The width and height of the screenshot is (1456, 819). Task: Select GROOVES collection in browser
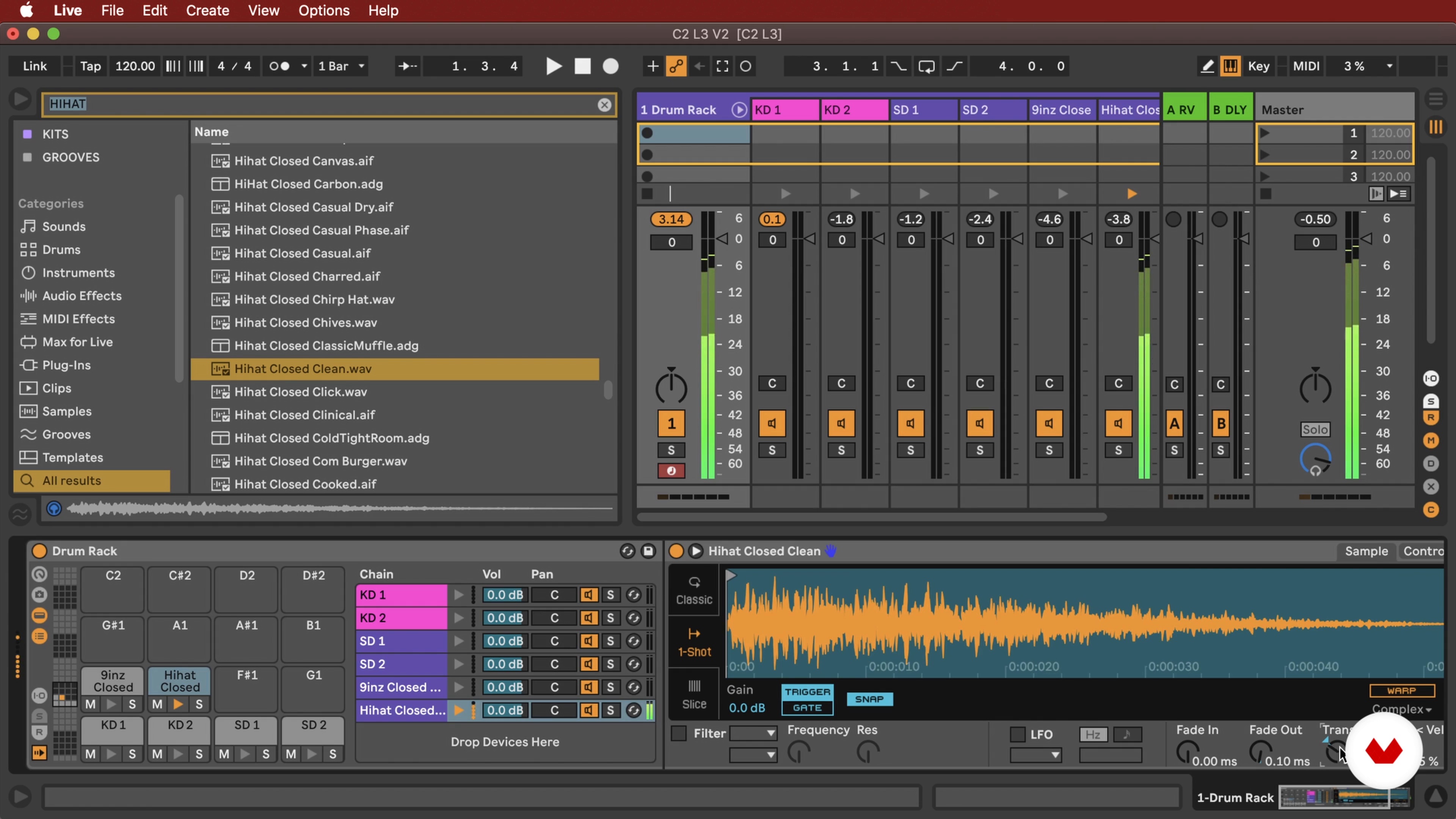(x=71, y=157)
